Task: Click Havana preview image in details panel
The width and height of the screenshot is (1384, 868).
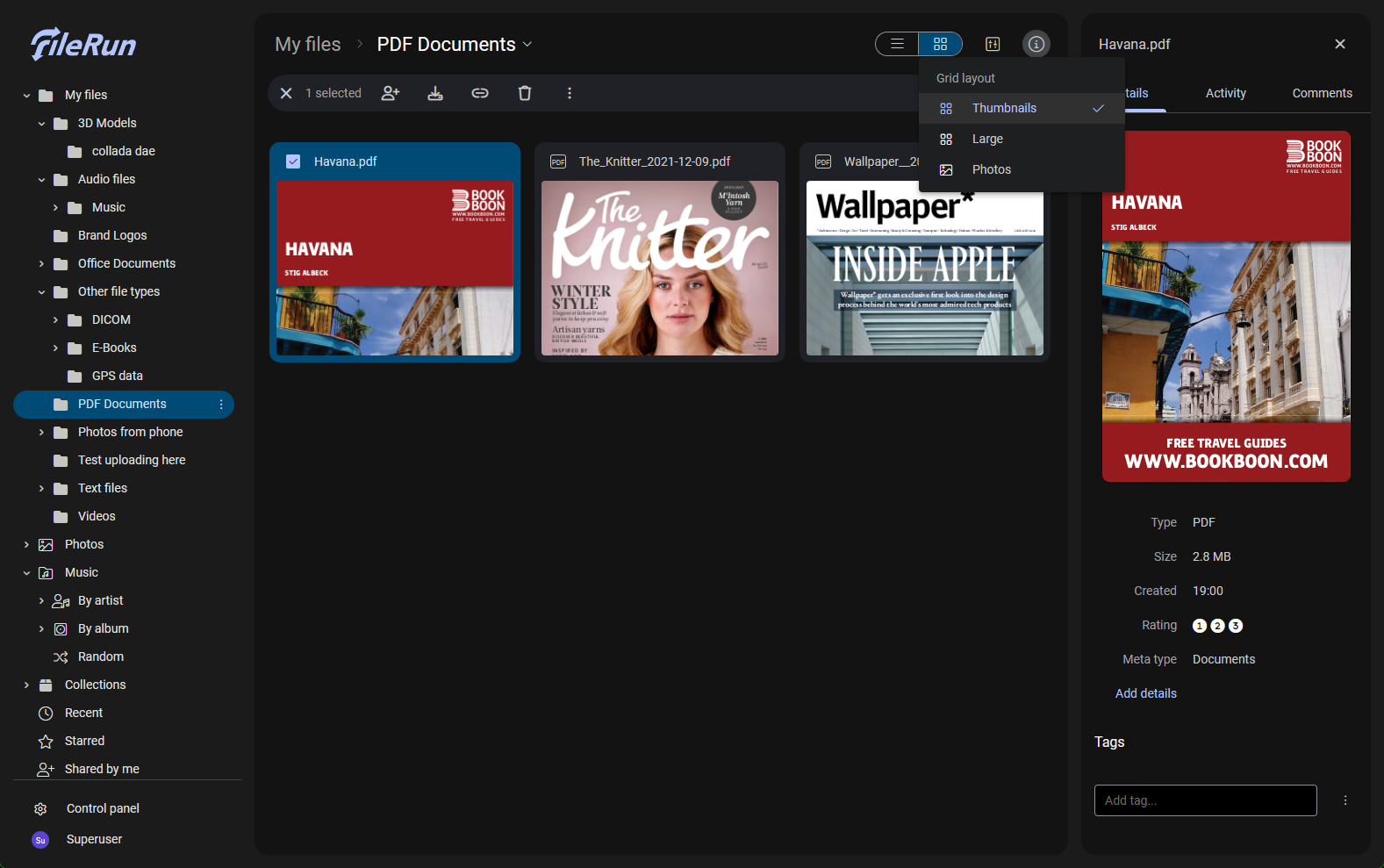Action: pyautogui.click(x=1226, y=306)
